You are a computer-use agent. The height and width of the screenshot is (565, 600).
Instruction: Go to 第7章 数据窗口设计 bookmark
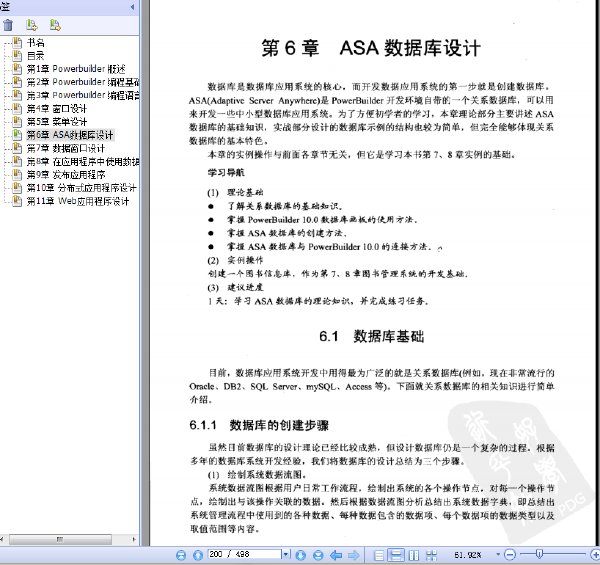pyautogui.click(x=65, y=148)
